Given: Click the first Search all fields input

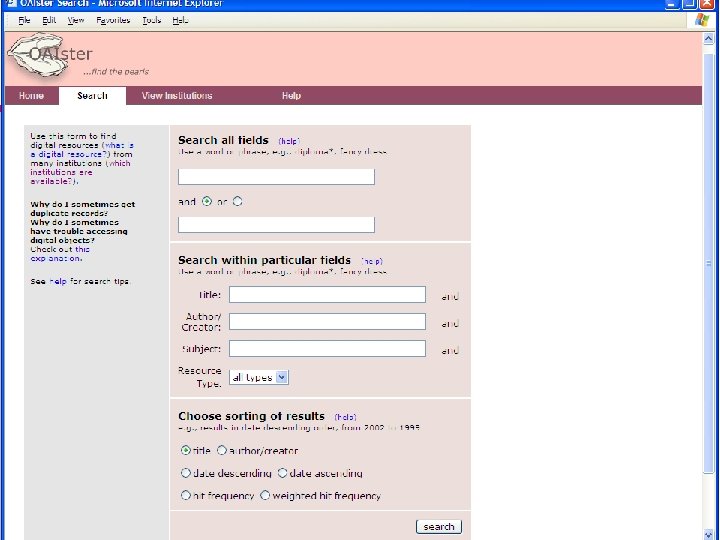Looking at the screenshot, I should (276, 177).
